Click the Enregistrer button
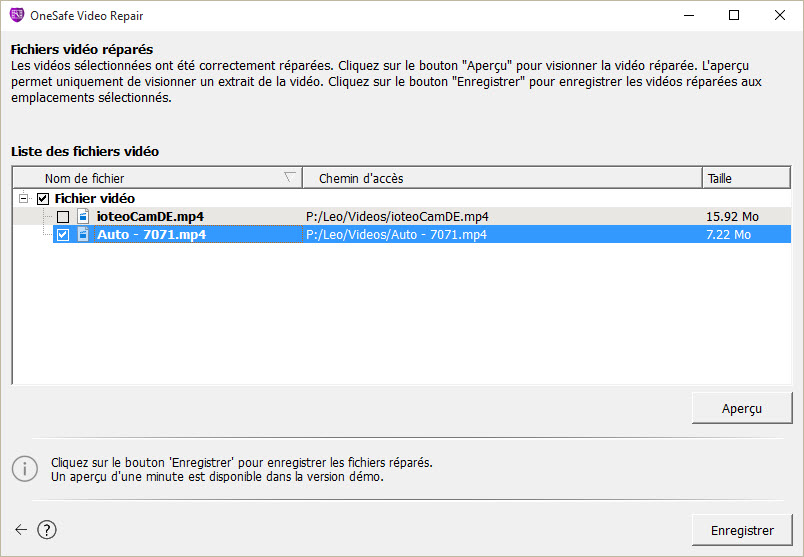804x557 pixels. (x=741, y=530)
